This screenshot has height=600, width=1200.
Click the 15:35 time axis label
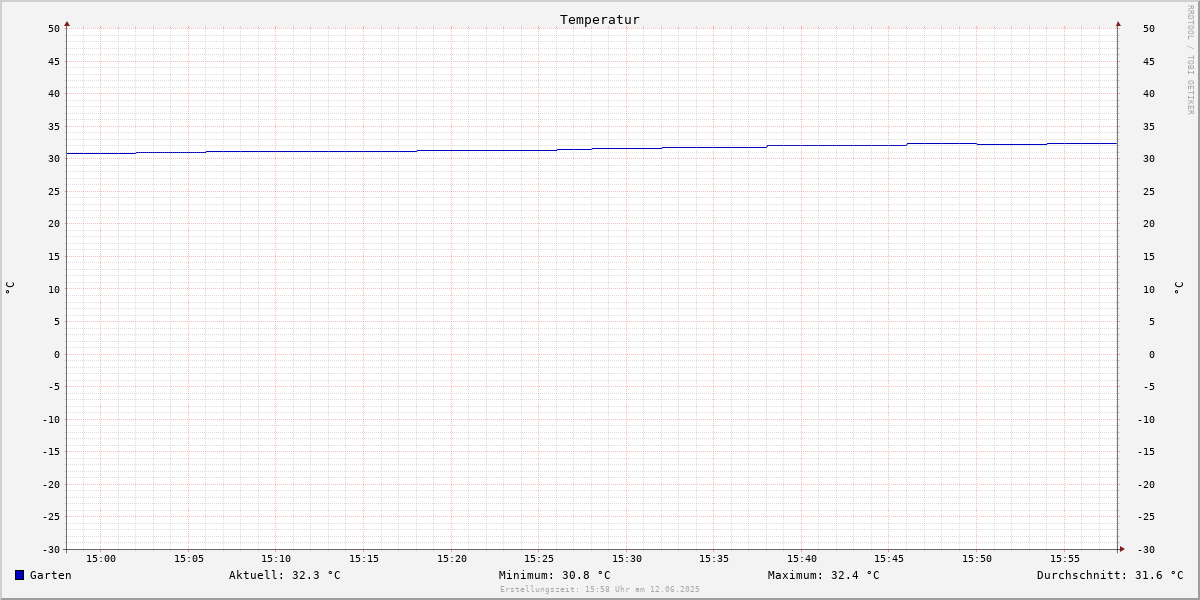click(x=714, y=558)
